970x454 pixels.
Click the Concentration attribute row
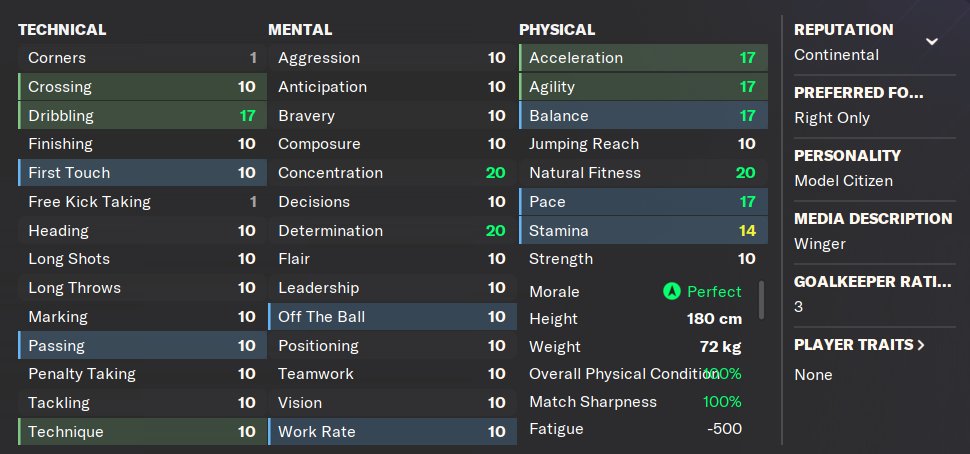coord(392,173)
